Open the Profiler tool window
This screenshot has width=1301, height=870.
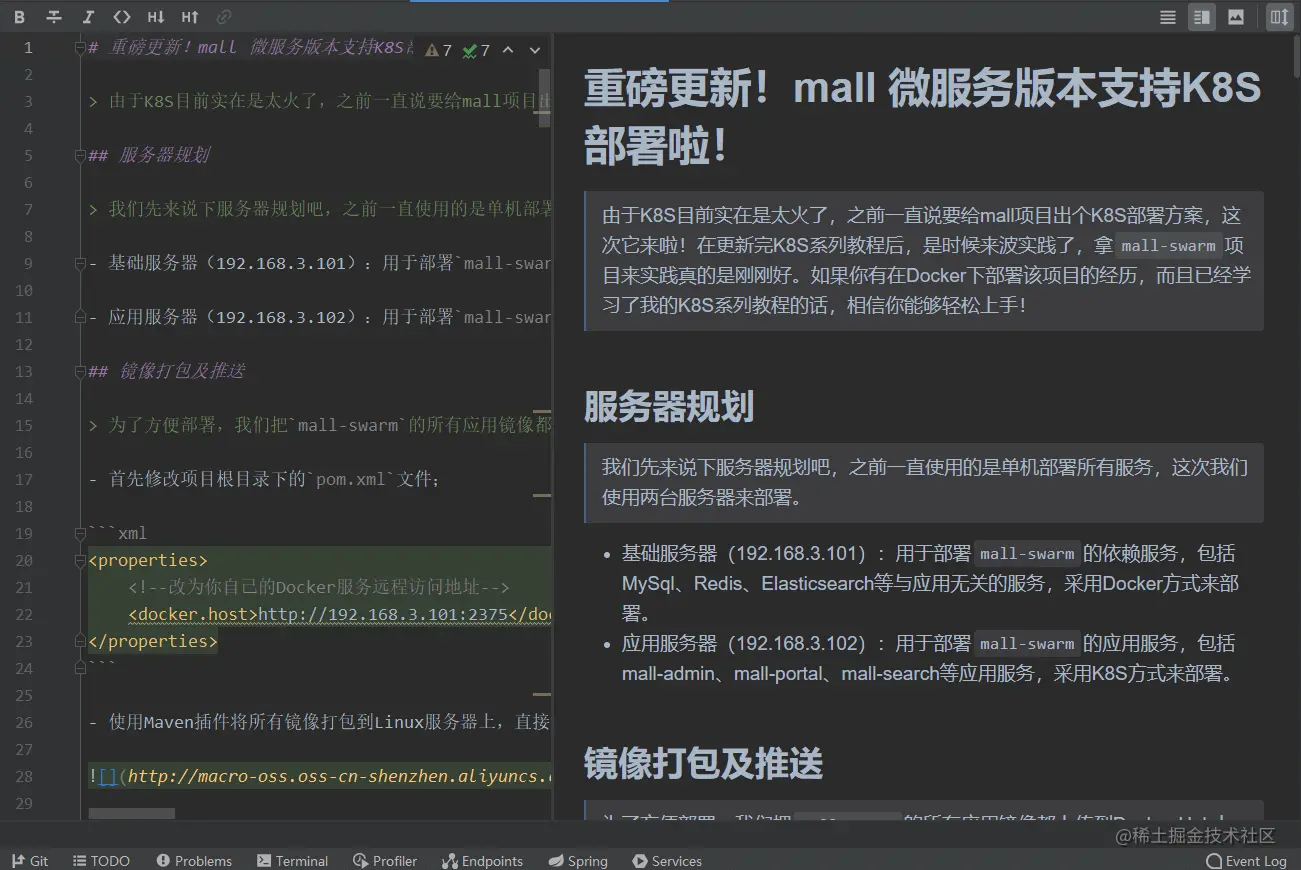click(385, 861)
